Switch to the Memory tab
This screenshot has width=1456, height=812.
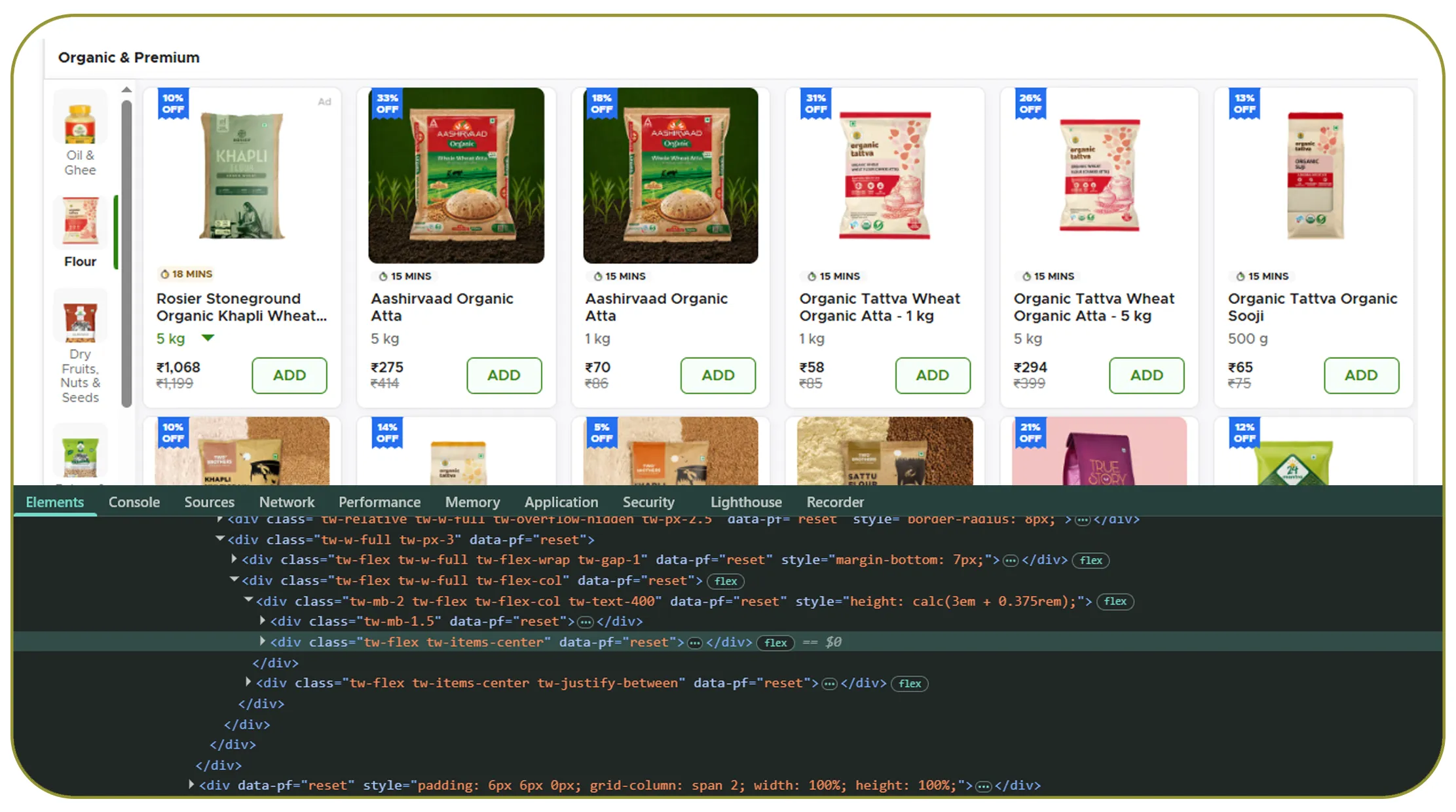click(x=472, y=502)
